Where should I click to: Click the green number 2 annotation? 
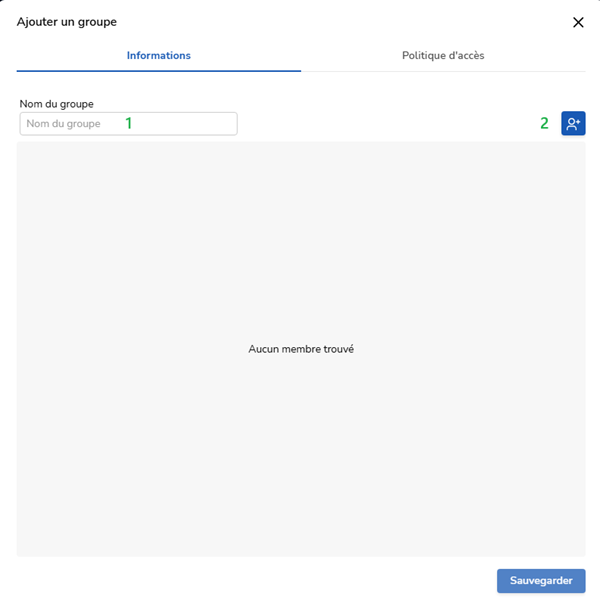(x=544, y=123)
